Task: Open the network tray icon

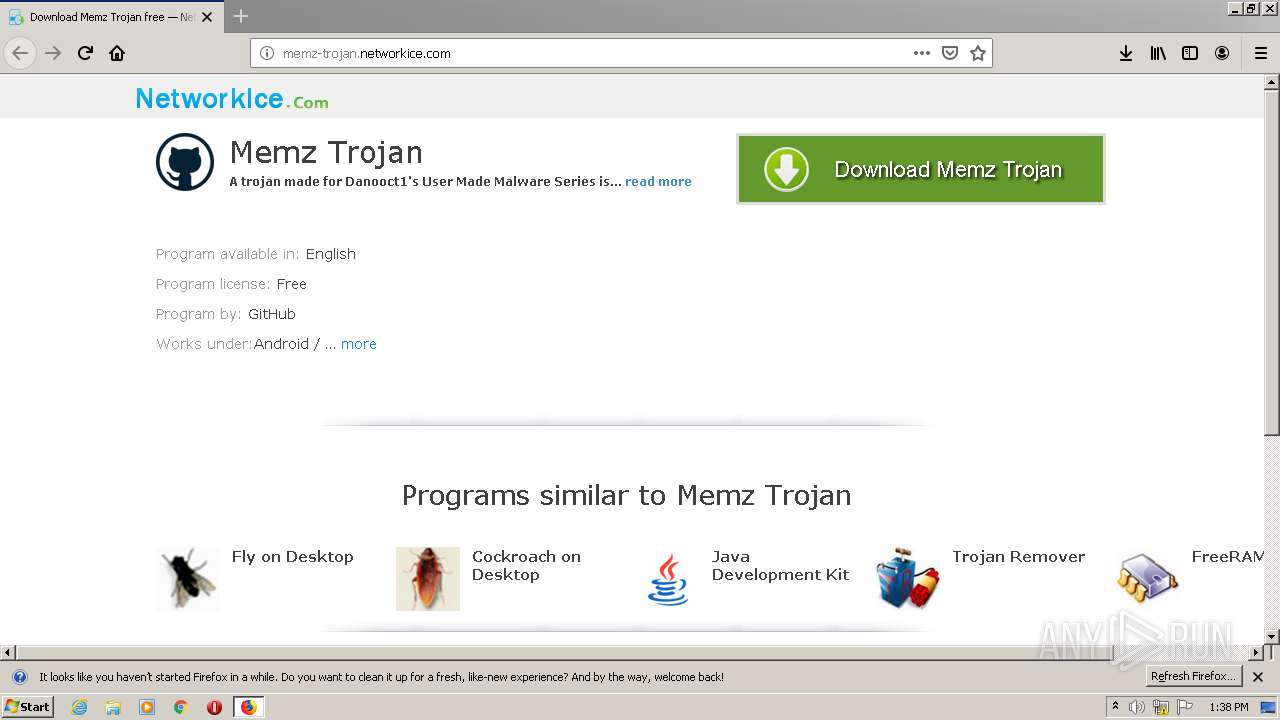Action: point(1161,707)
